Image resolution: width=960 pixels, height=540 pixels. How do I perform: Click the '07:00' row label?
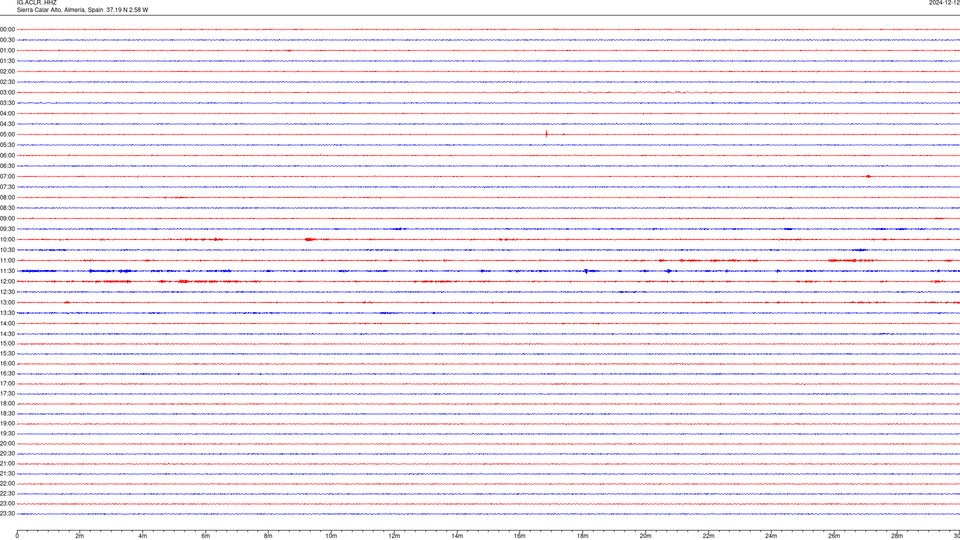7,176
